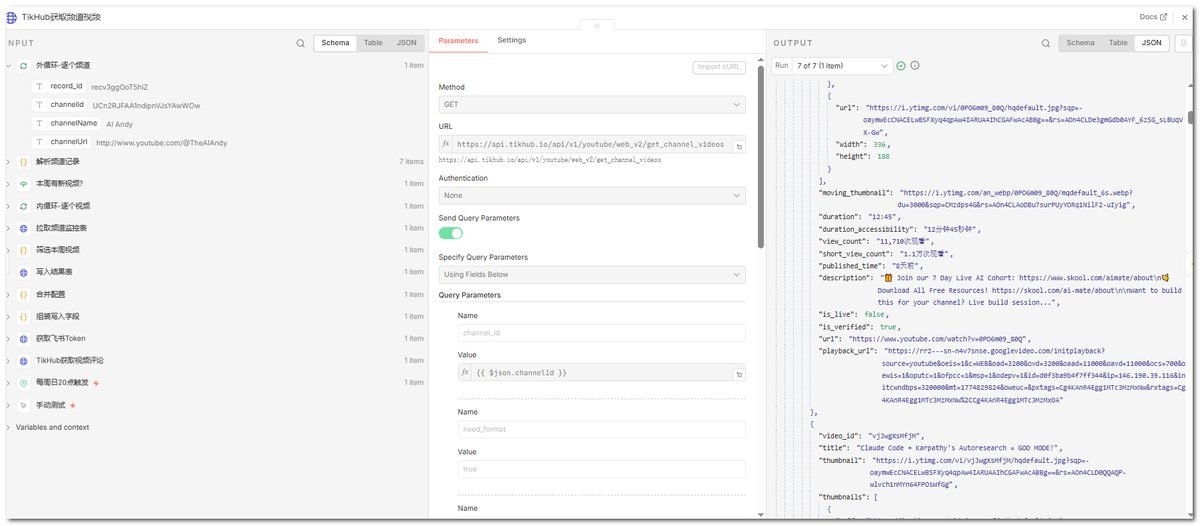Screen dimensions: 1200x526
Task: Click the schedule clock icon of 每周日20点触发
Action: click(24, 383)
